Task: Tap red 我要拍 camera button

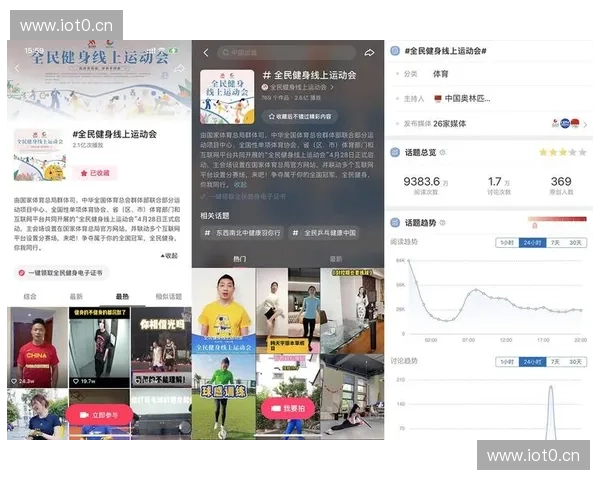Action: [x=288, y=408]
